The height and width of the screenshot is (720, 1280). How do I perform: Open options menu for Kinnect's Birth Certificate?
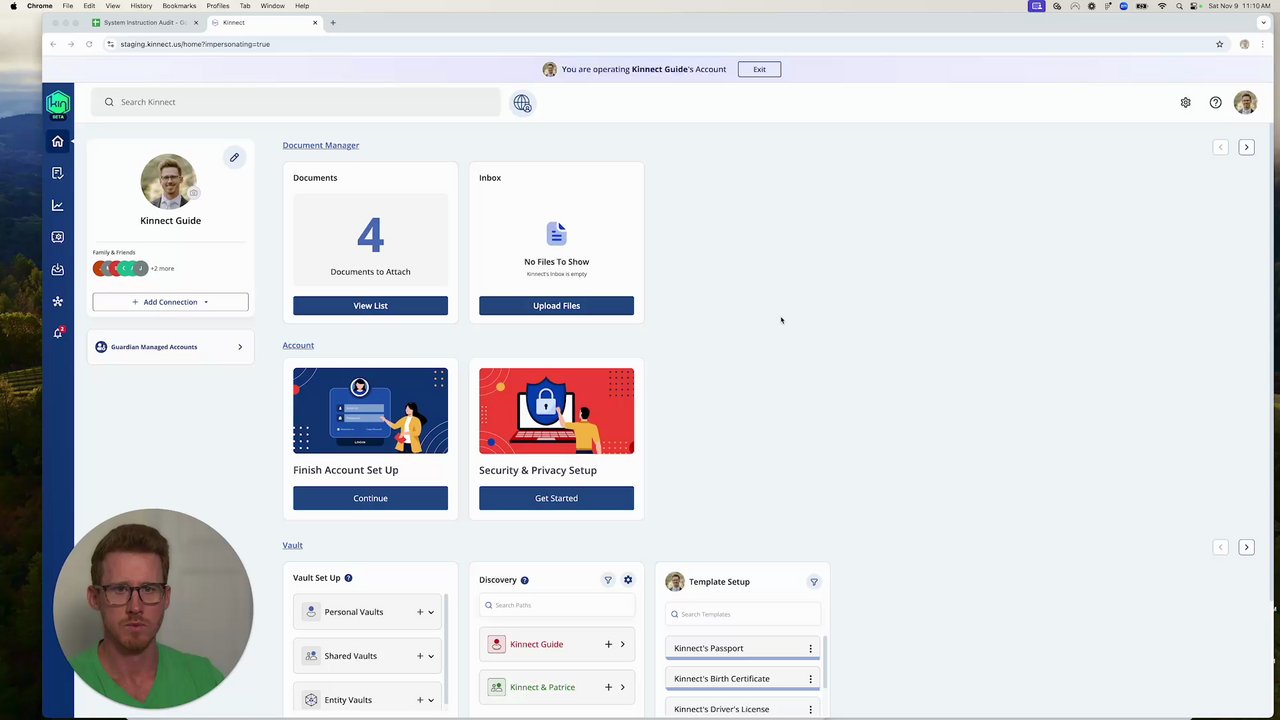pos(810,679)
